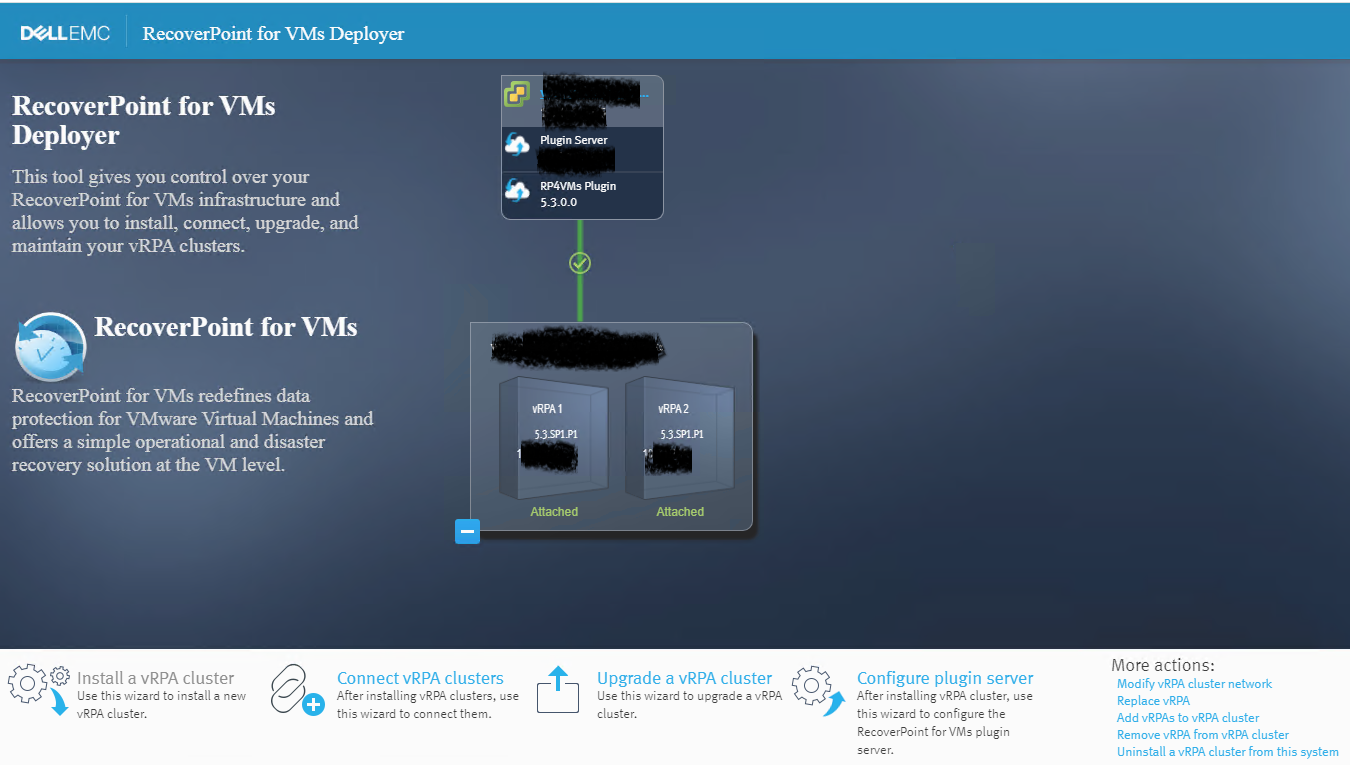Click Replace vRPA link

click(1153, 701)
